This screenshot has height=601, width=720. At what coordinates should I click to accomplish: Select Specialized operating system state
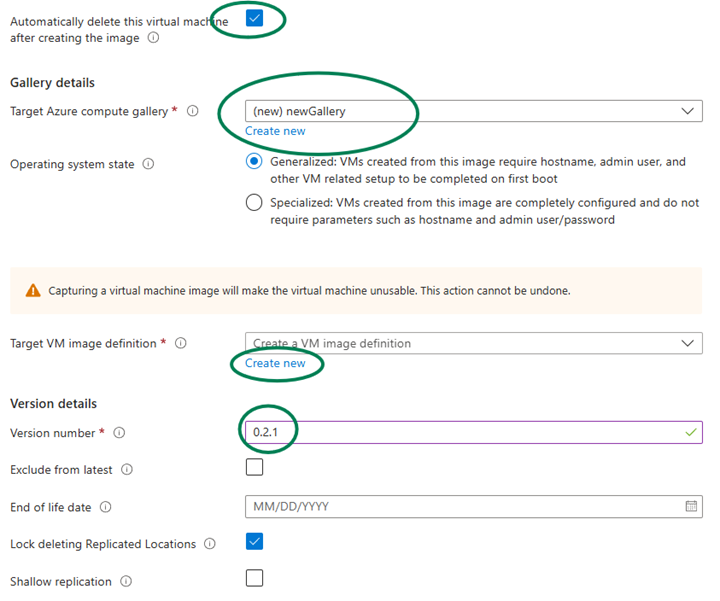254,202
